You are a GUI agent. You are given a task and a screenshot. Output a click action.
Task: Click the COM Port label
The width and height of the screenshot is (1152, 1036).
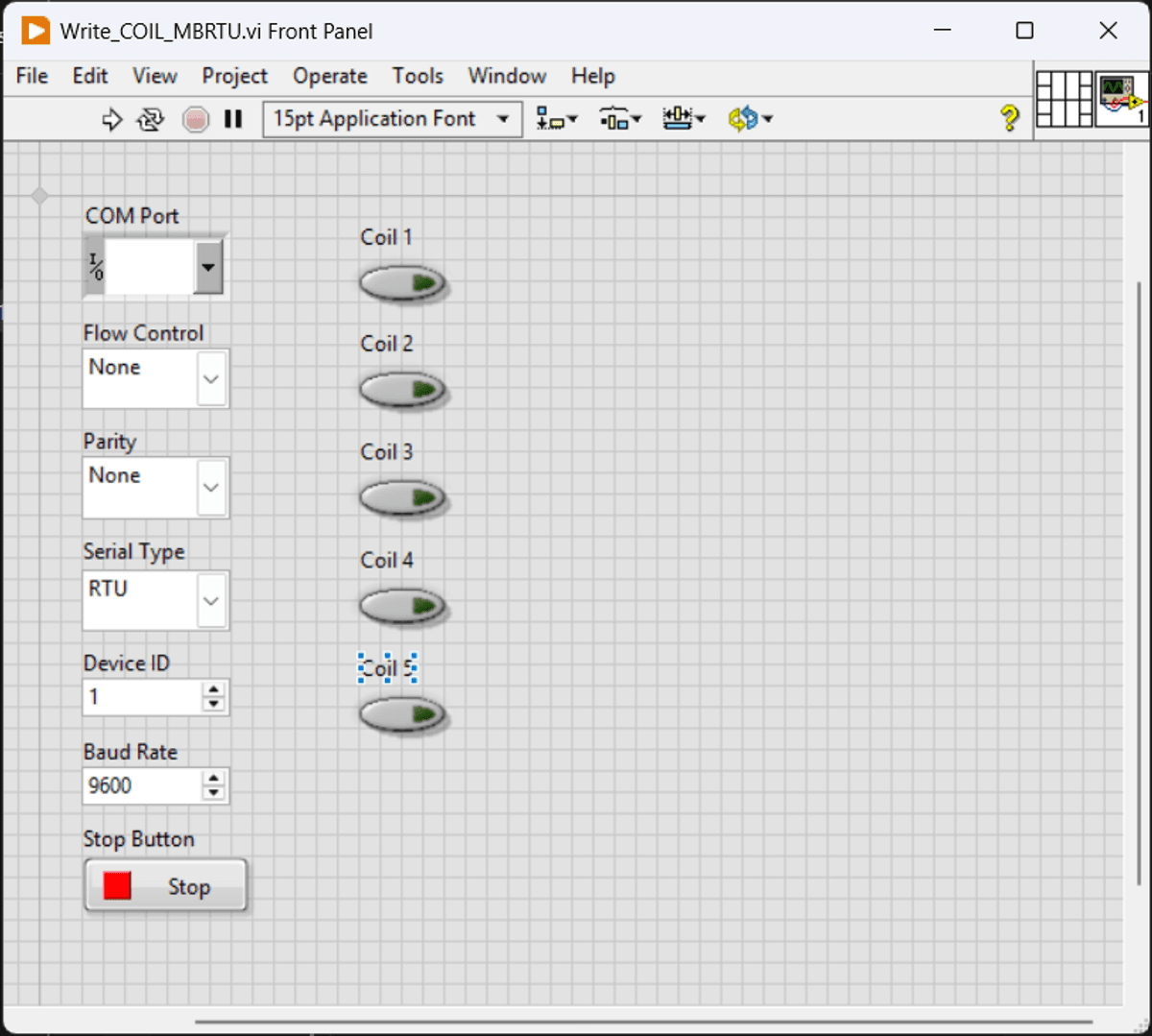[132, 216]
